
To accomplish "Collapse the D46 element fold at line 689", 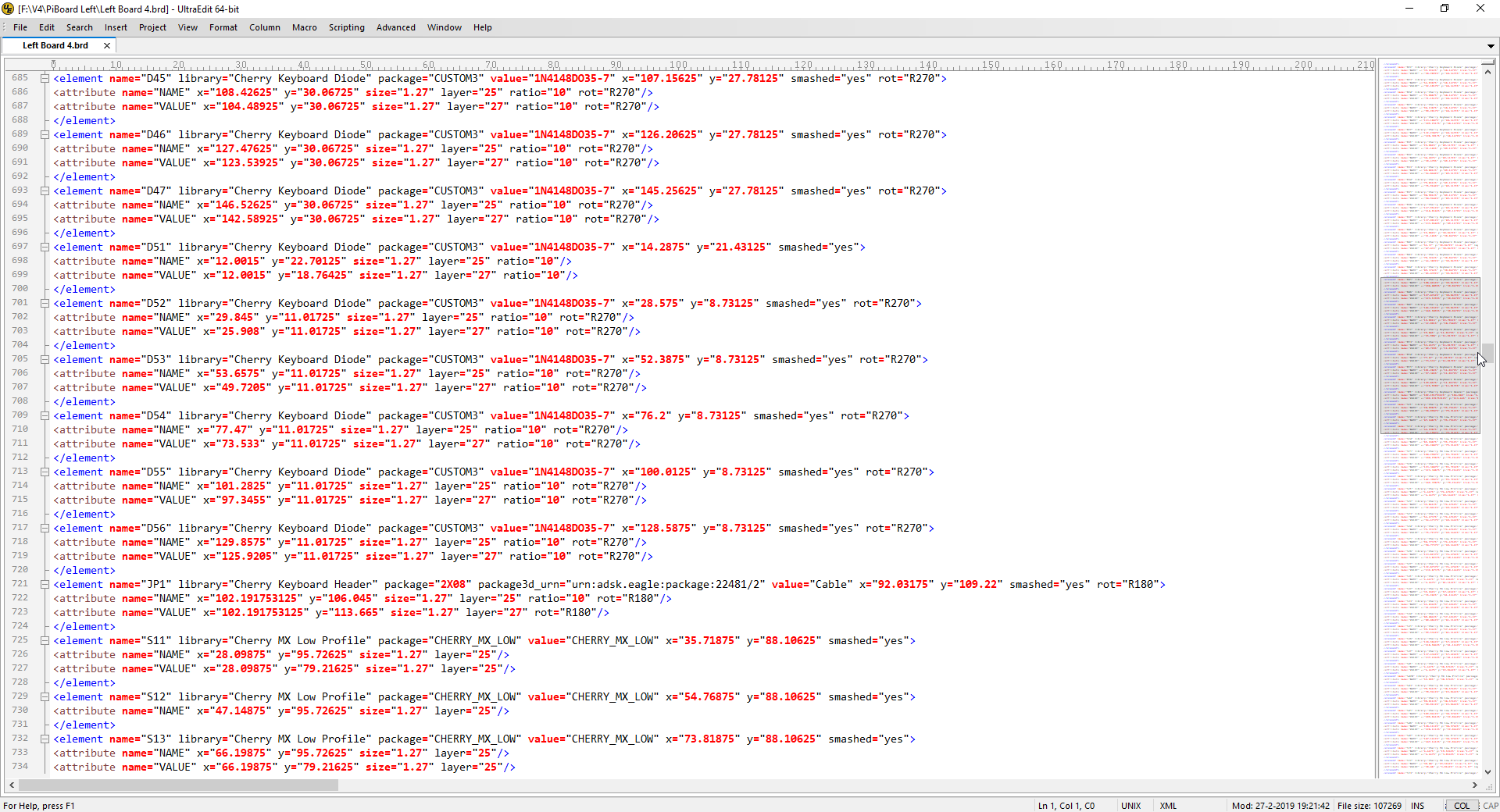I will (x=45, y=135).
